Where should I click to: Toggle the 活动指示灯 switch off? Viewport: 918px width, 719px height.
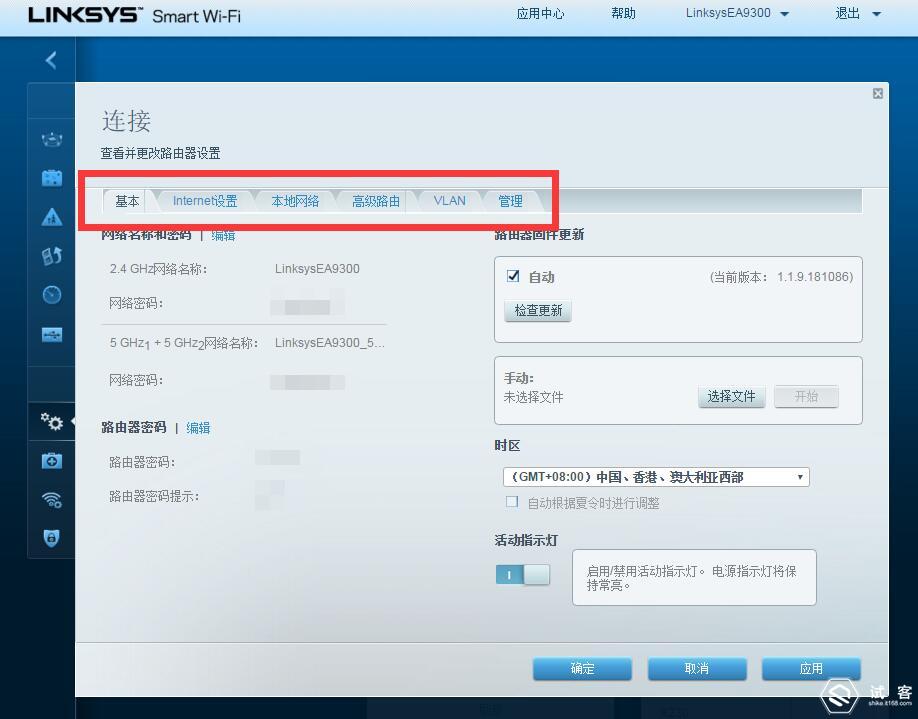(522, 577)
